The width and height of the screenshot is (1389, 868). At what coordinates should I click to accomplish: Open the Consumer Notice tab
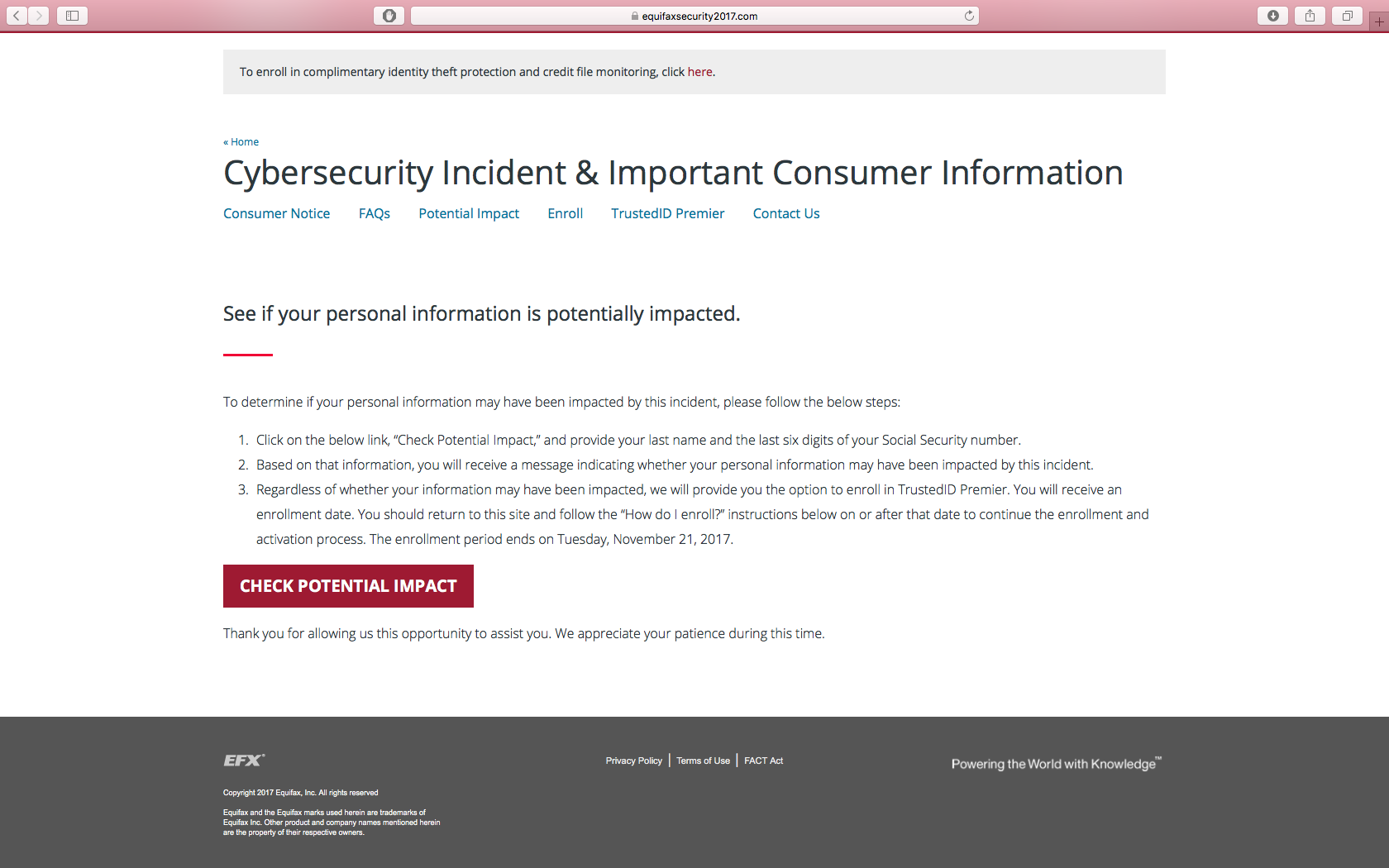coord(276,213)
